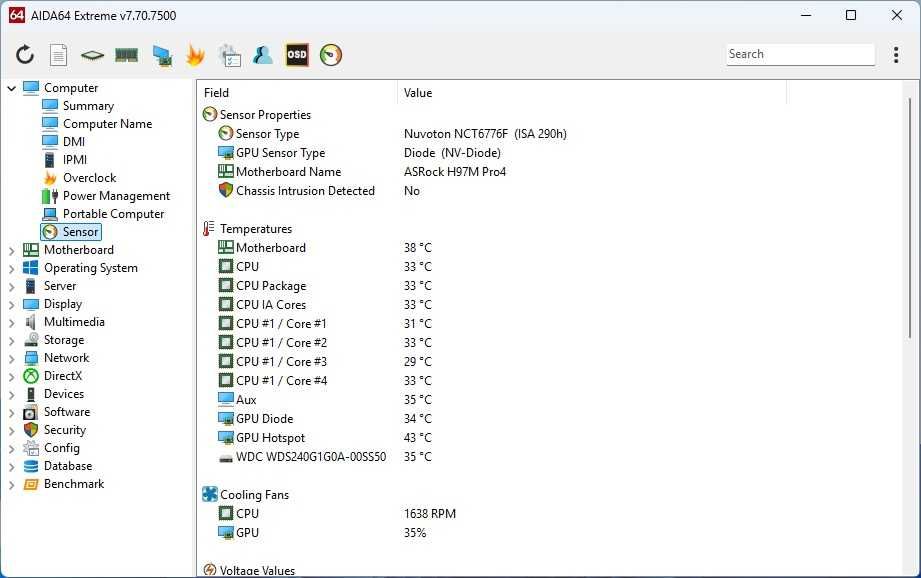921x578 pixels.
Task: Click the Operating System Windows logo icon
Action: (x=31, y=268)
